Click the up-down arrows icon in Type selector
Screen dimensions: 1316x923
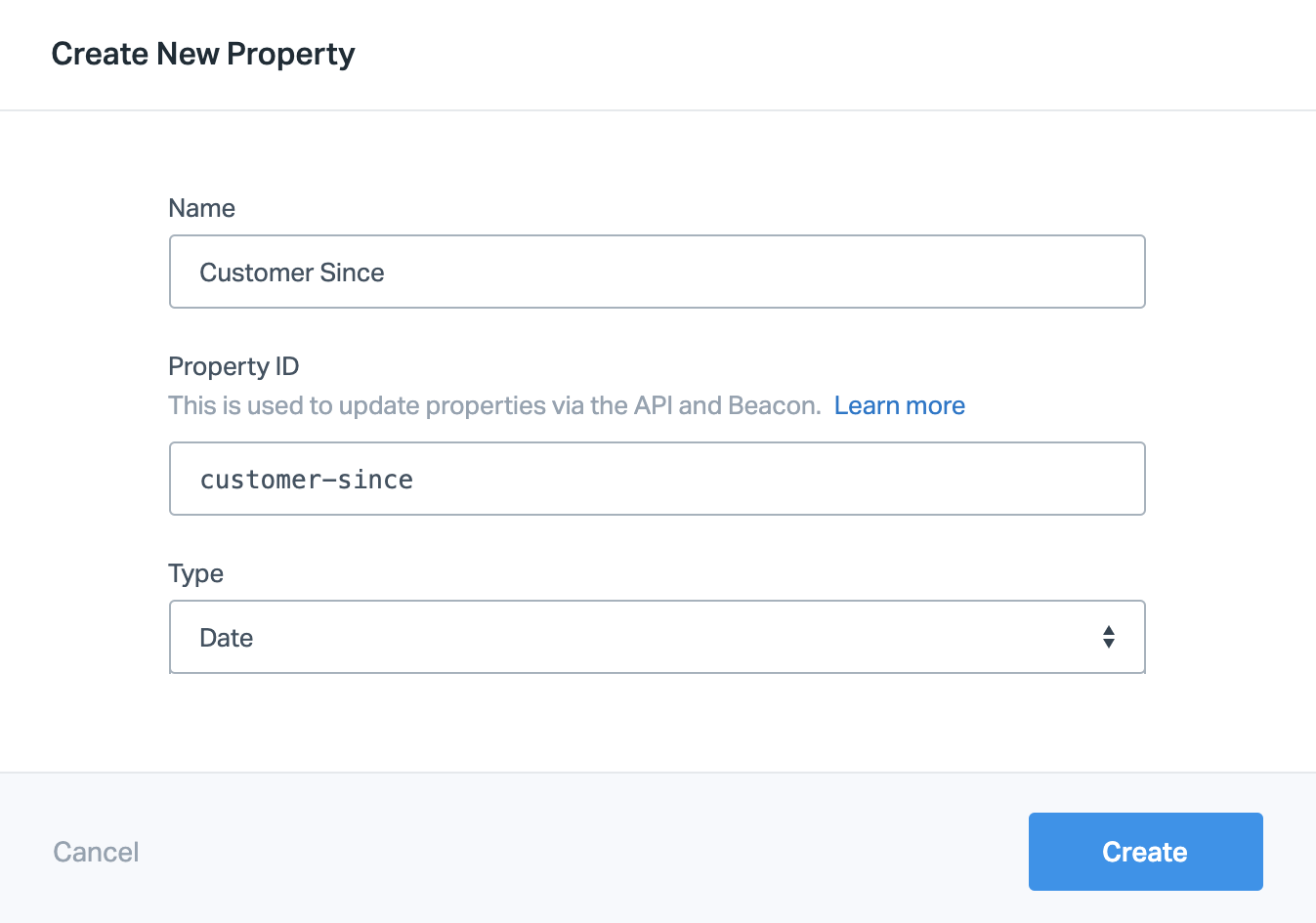pyautogui.click(x=1108, y=637)
